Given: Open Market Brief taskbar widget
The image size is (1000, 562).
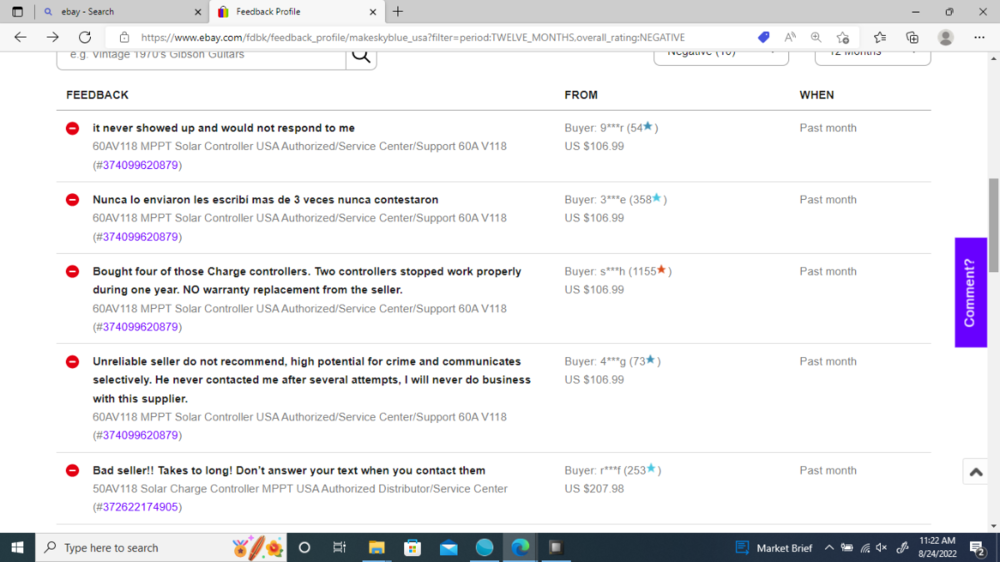Looking at the screenshot, I should (774, 547).
